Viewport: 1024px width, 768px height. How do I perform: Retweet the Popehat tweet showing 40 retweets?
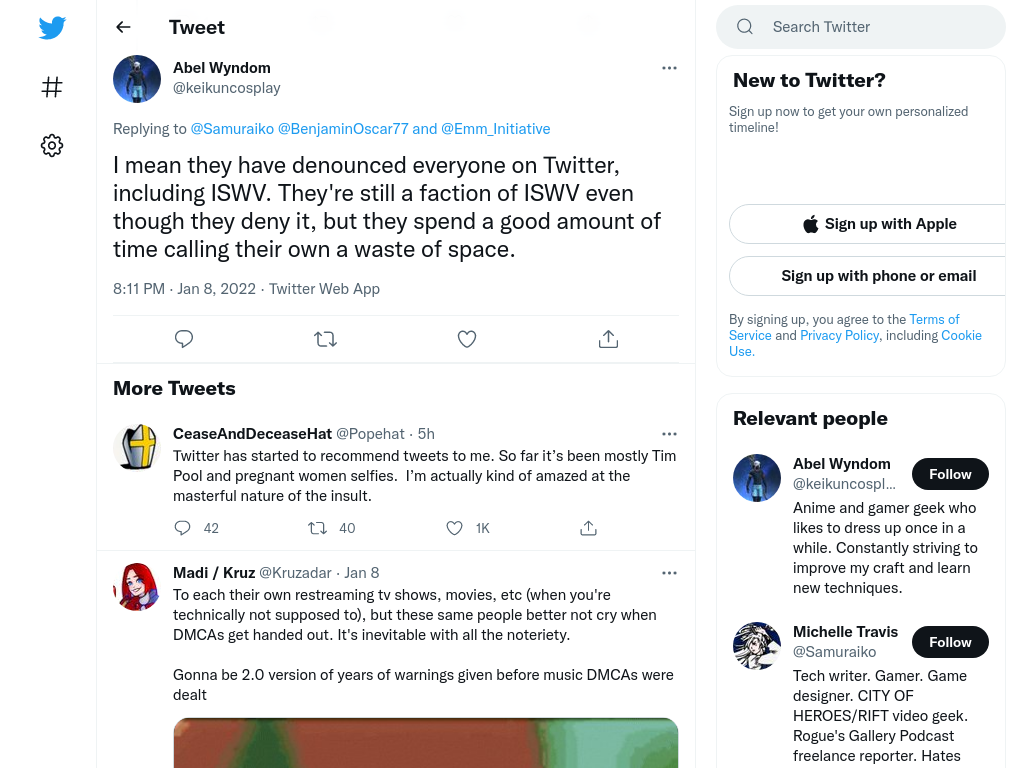pyautogui.click(x=317, y=528)
